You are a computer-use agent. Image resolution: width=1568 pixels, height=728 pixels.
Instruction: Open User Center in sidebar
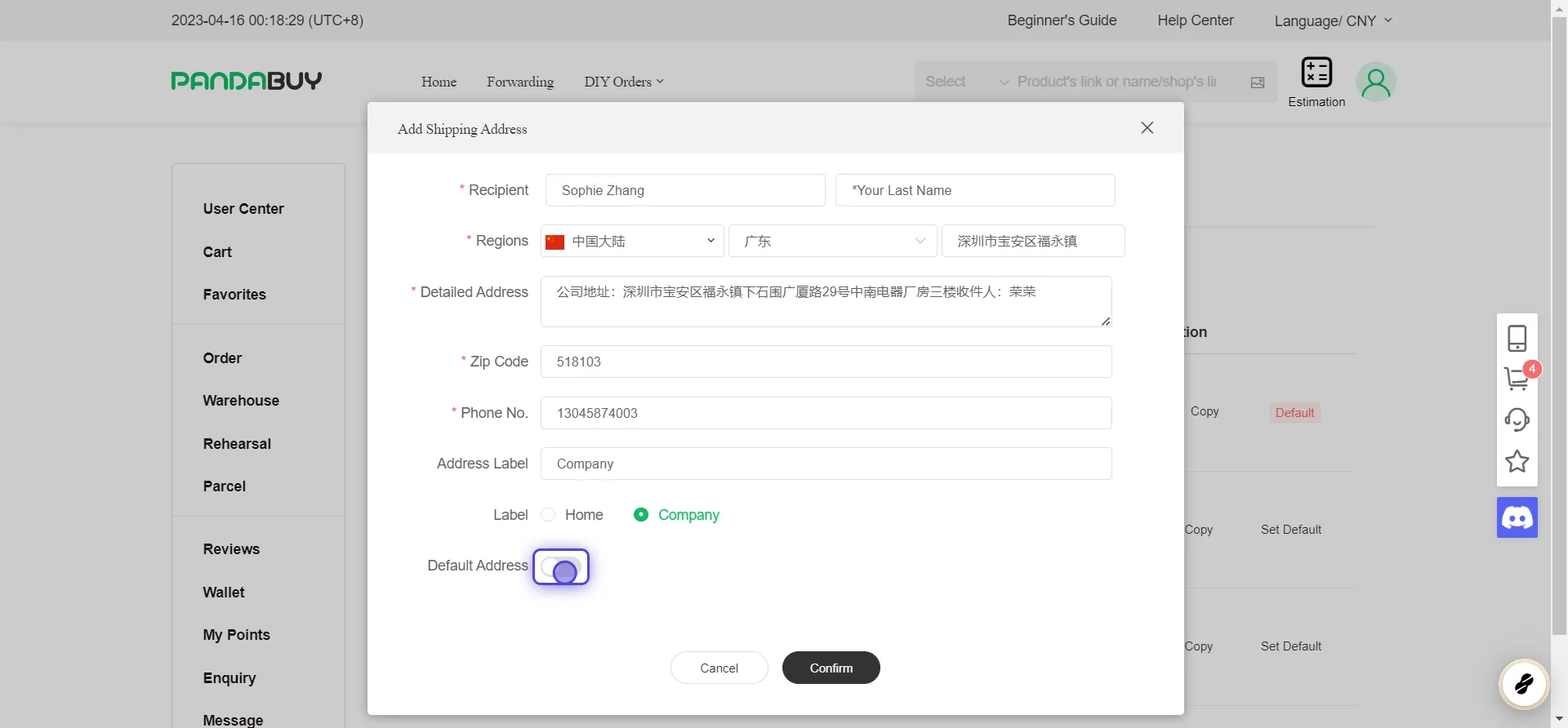point(243,209)
